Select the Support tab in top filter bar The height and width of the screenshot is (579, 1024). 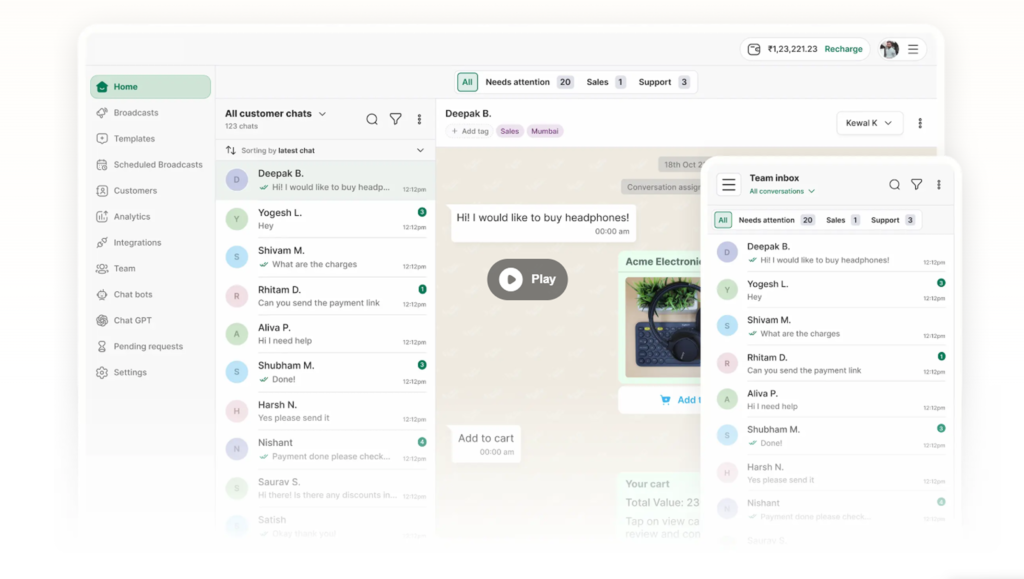pyautogui.click(x=664, y=82)
